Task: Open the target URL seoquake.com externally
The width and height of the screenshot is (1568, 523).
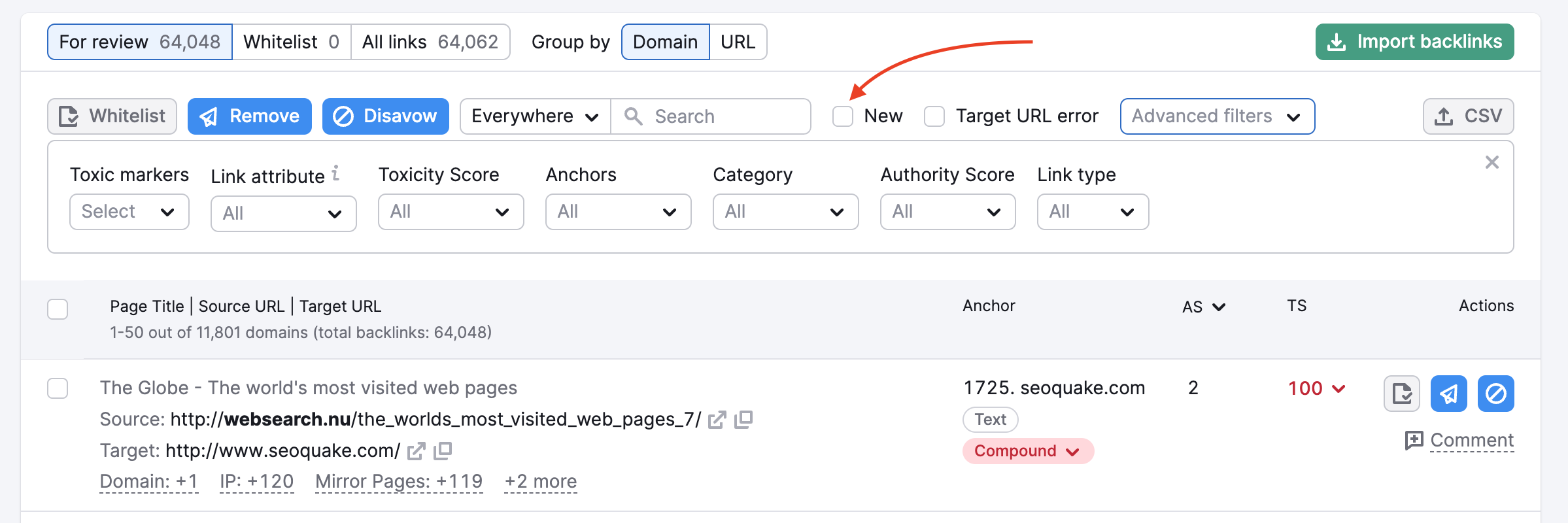Action: click(416, 450)
